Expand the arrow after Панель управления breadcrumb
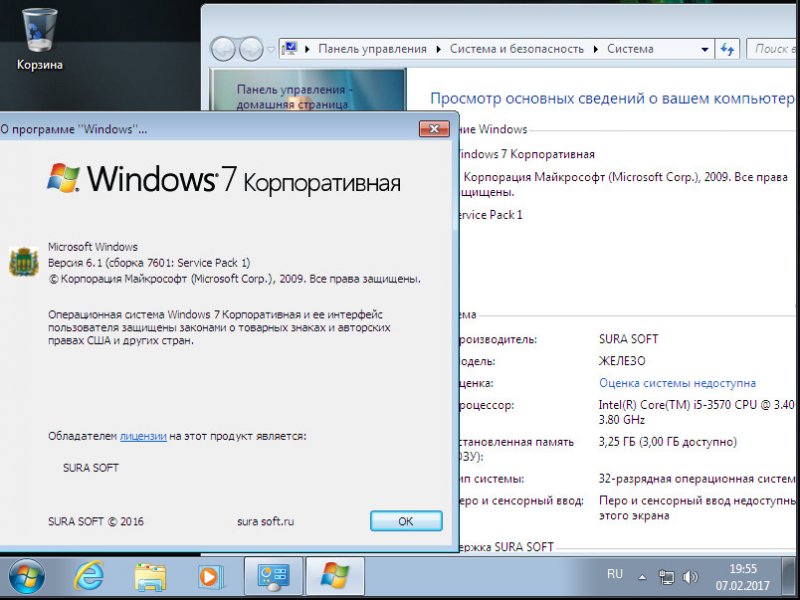The height and width of the screenshot is (600, 800). point(439,49)
